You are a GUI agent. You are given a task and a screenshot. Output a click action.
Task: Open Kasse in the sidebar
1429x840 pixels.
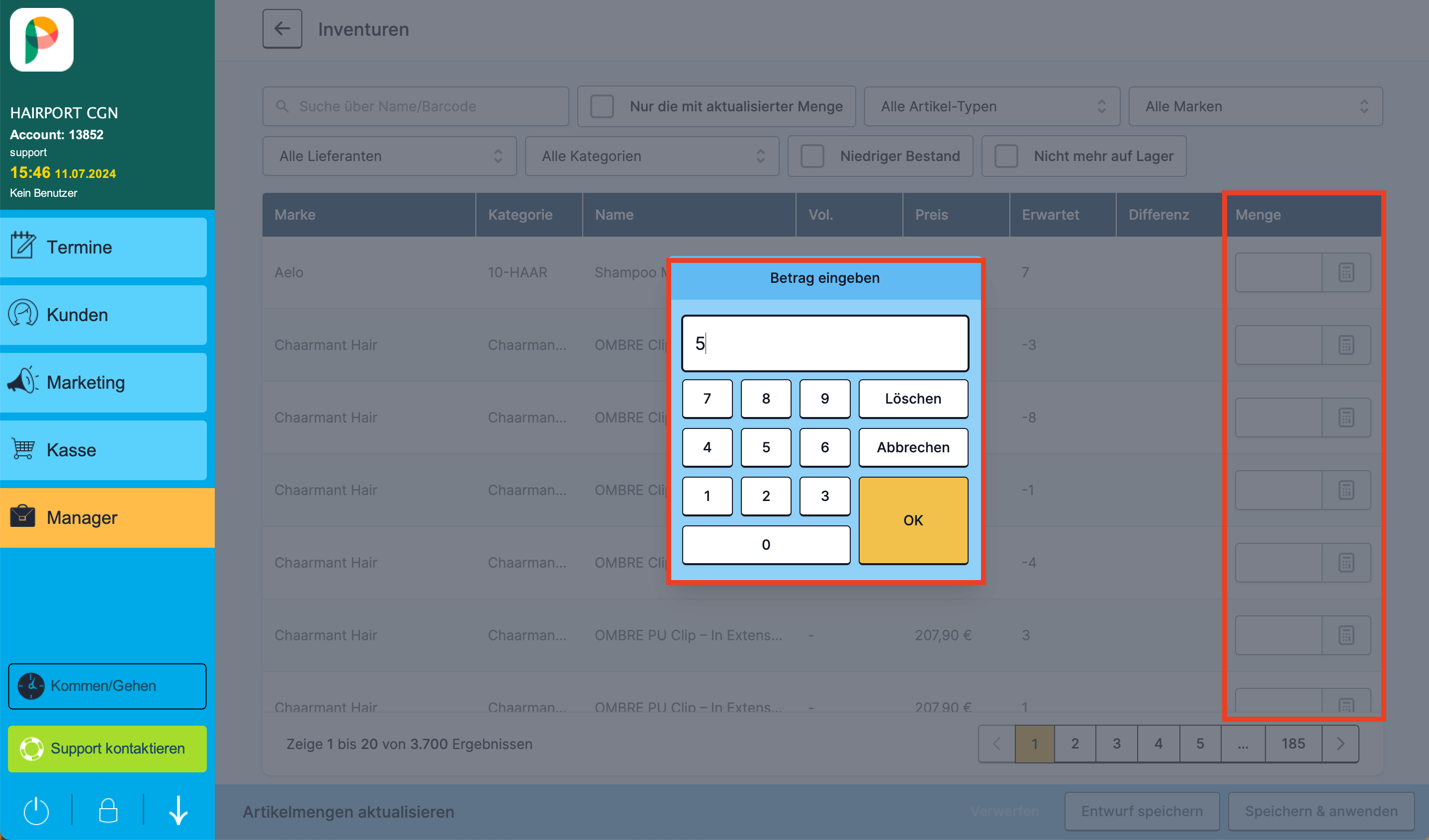coord(103,450)
